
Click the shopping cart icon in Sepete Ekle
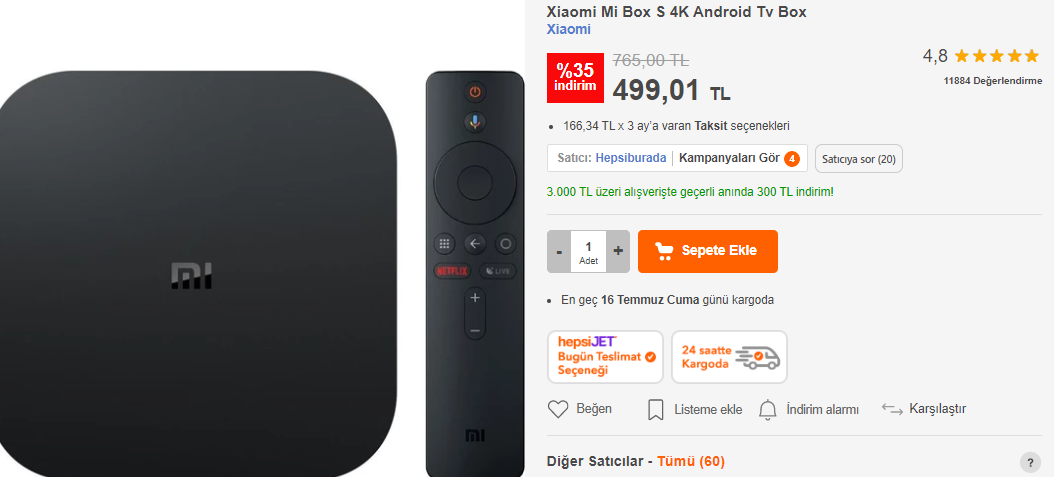(x=664, y=251)
